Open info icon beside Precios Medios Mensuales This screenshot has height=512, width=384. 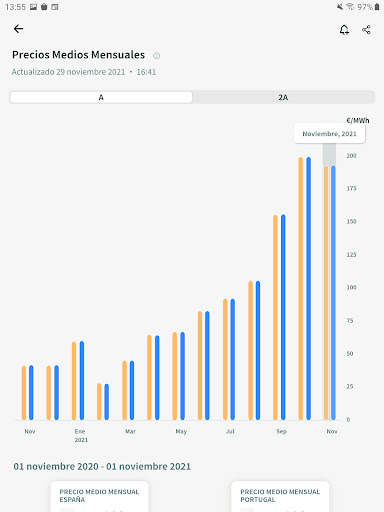[x=156, y=56]
